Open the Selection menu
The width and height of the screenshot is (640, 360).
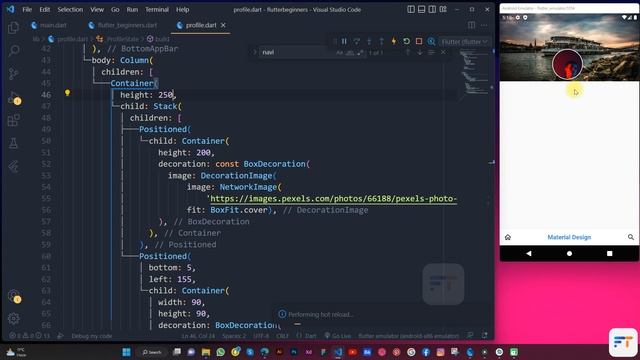[x=70, y=9]
